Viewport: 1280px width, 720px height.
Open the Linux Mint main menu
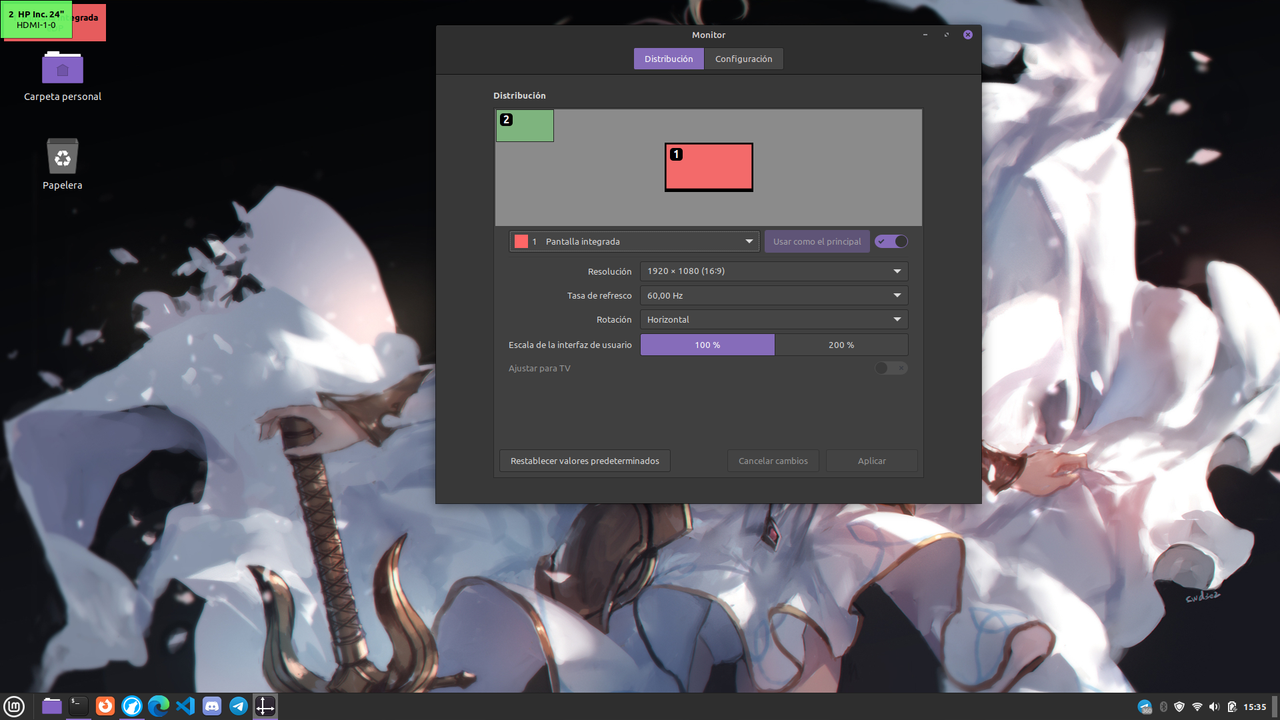(13, 706)
